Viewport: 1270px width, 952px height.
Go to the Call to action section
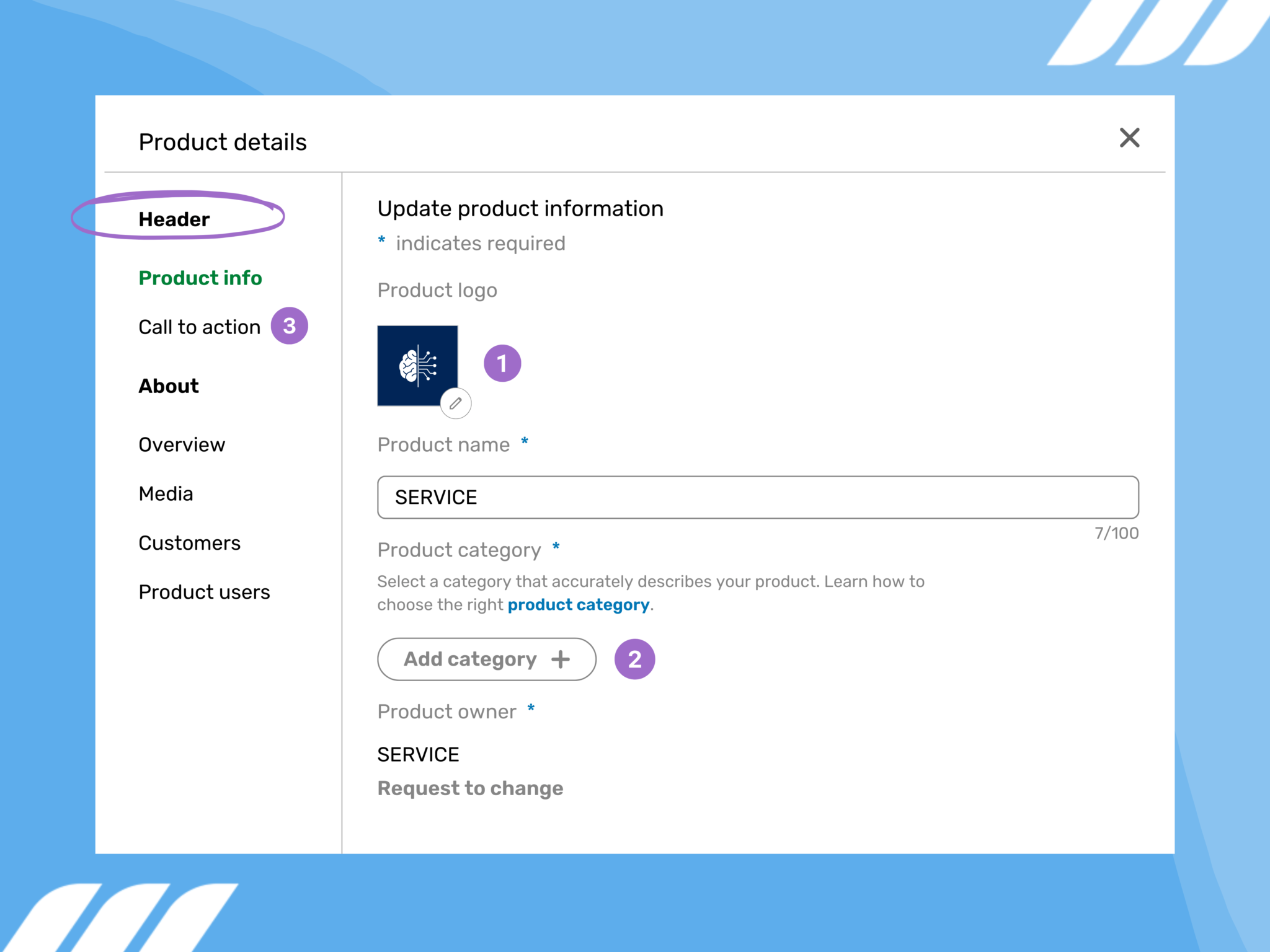point(199,326)
